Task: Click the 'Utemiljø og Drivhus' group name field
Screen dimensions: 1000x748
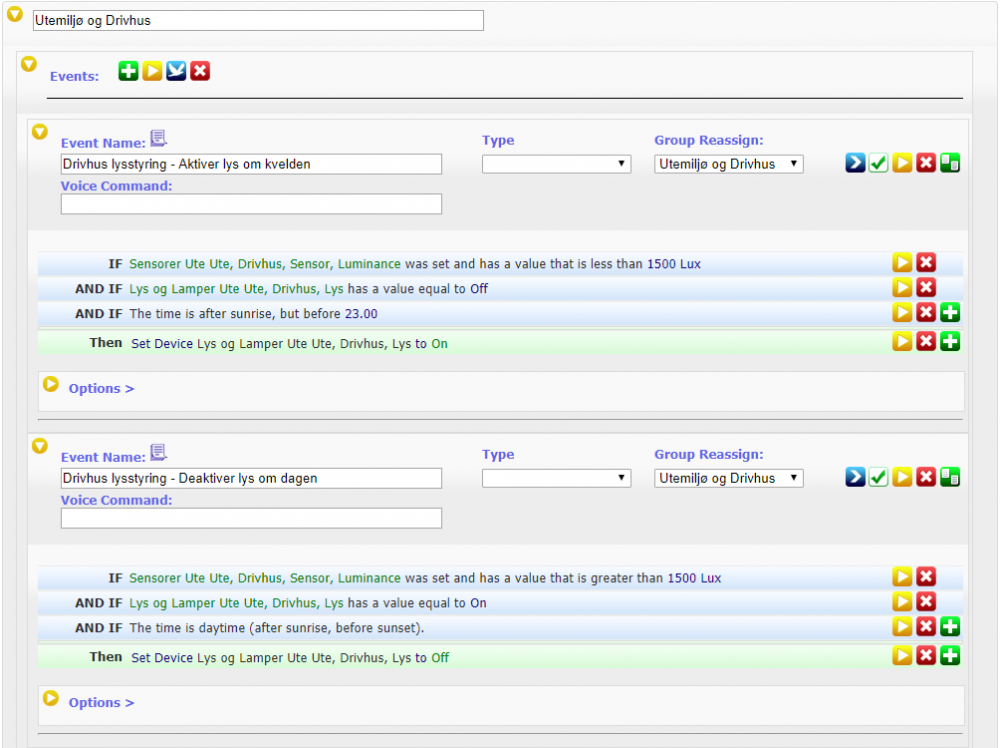Action: click(258, 20)
